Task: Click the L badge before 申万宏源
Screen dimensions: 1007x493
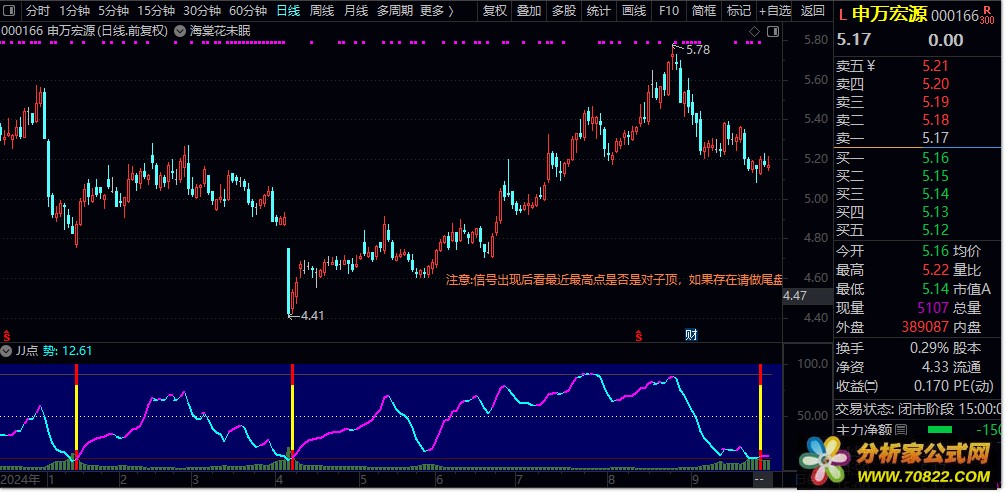Action: (843, 15)
